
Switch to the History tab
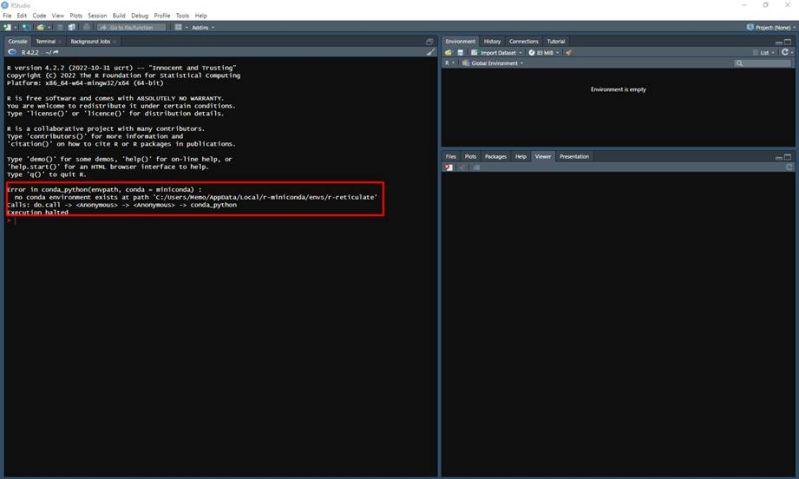click(x=492, y=41)
